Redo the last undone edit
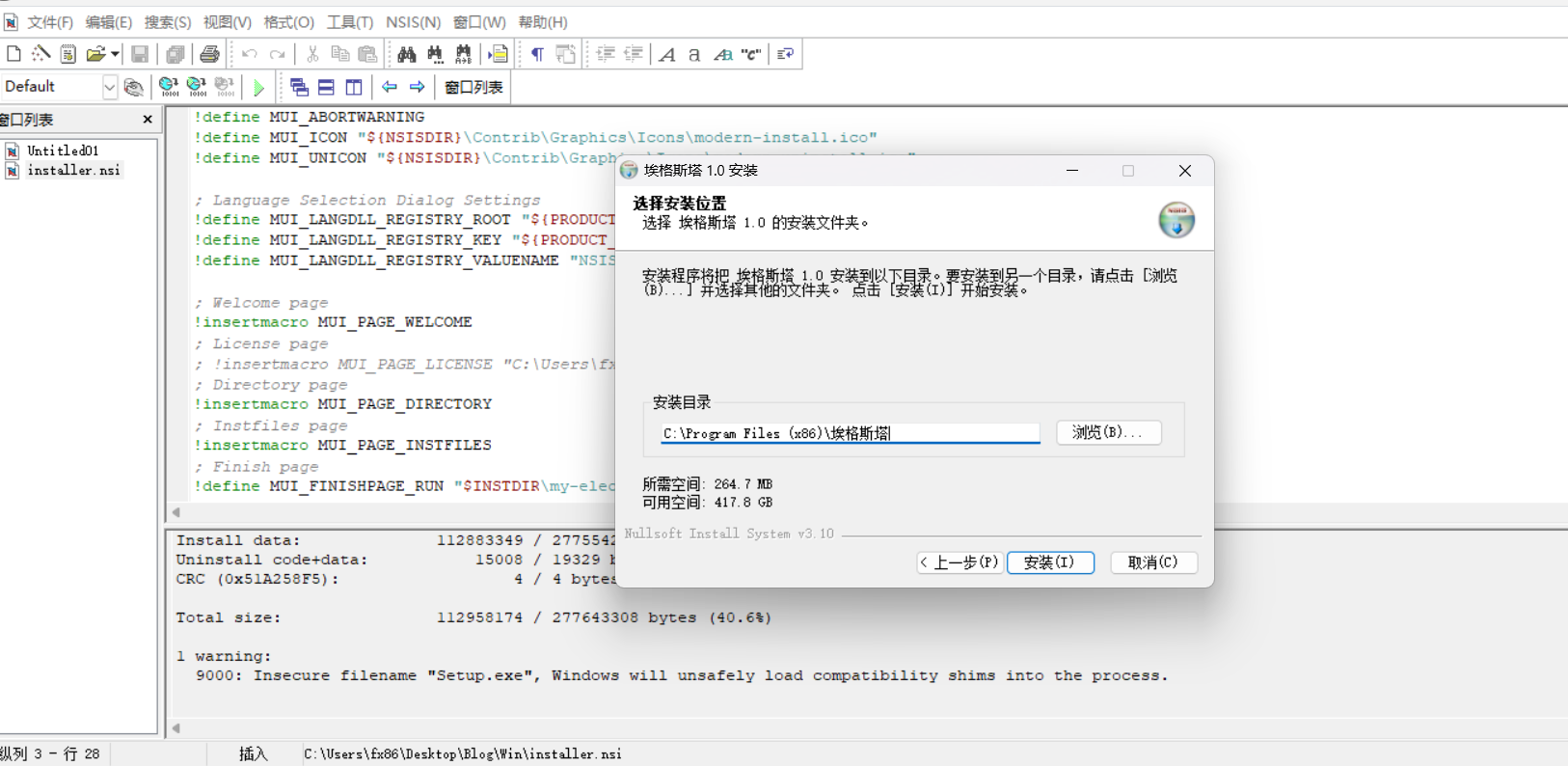Screen dimensions: 1568x766 [x=278, y=54]
